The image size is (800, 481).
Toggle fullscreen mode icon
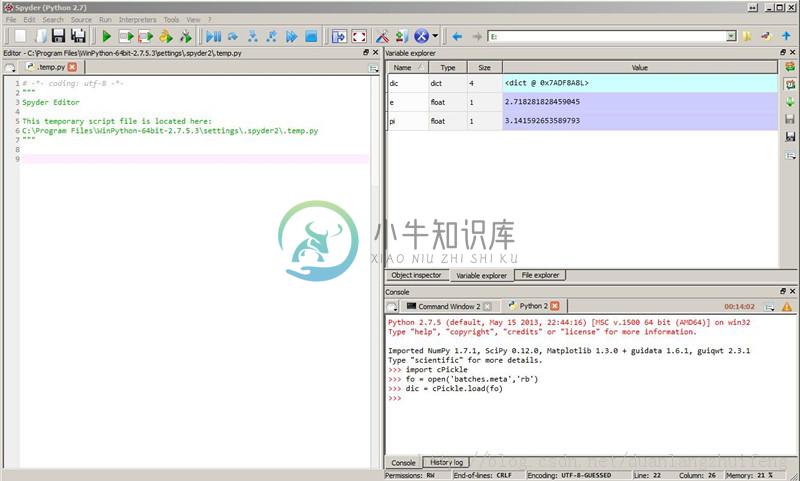[359, 36]
